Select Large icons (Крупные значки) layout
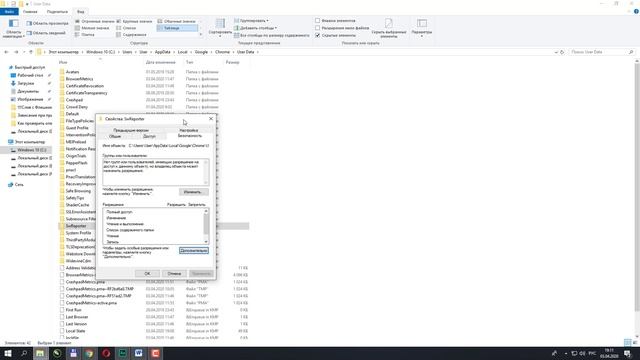Screen dimensions: 640x360 134,21
